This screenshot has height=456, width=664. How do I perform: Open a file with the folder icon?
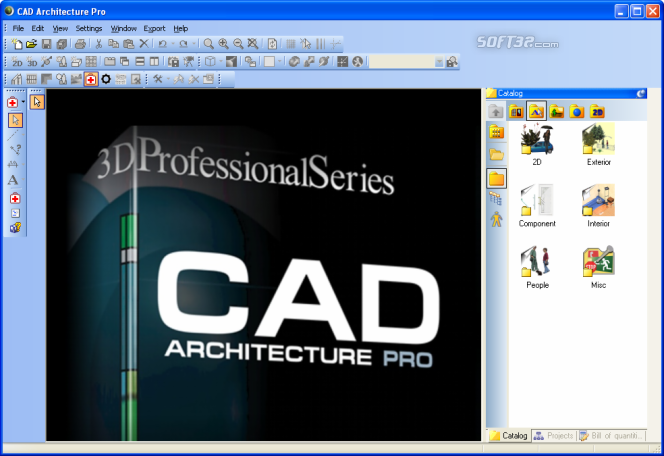(x=31, y=44)
